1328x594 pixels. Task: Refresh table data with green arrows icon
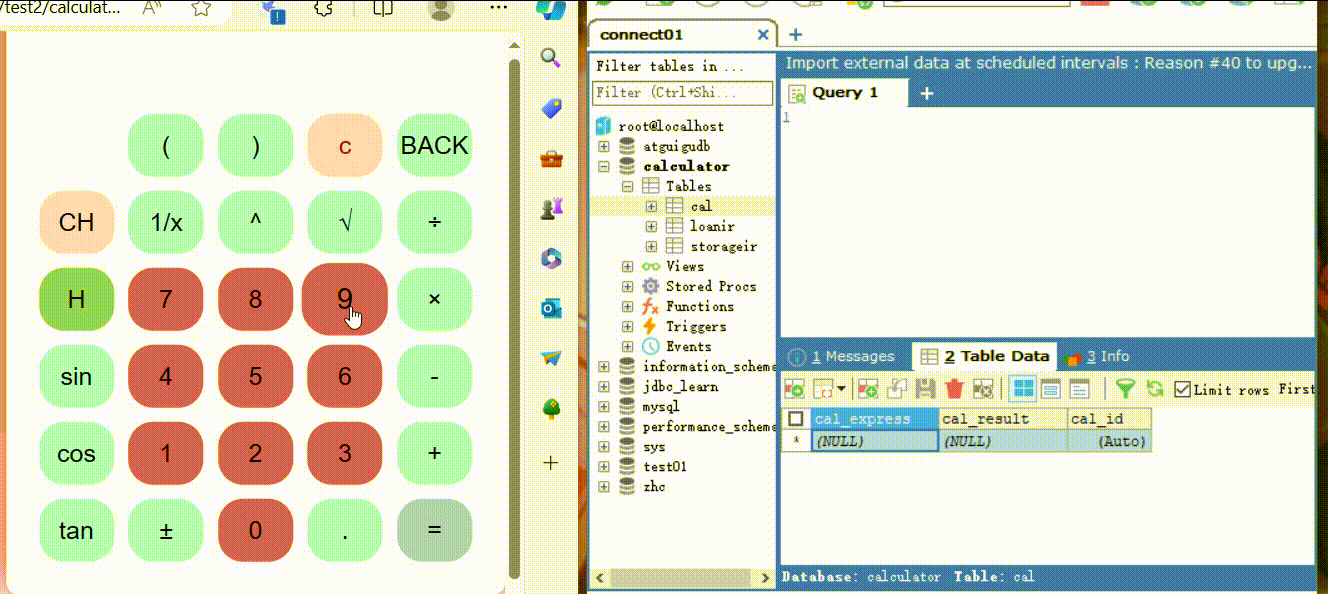coord(1155,388)
